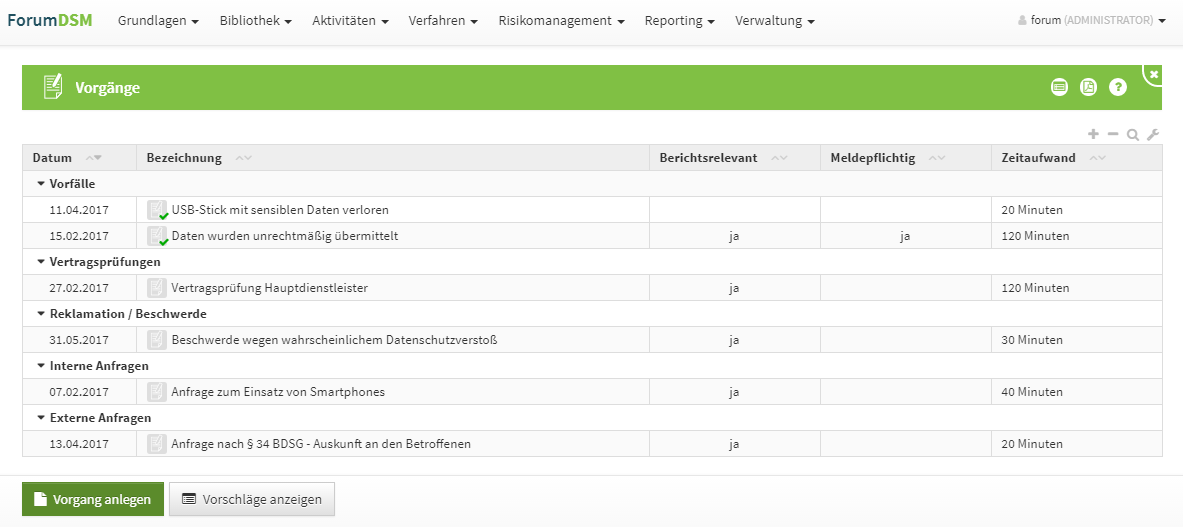This screenshot has width=1183, height=527.
Task: Collapse the Vertragsprüfungen group
Action: (x=41, y=262)
